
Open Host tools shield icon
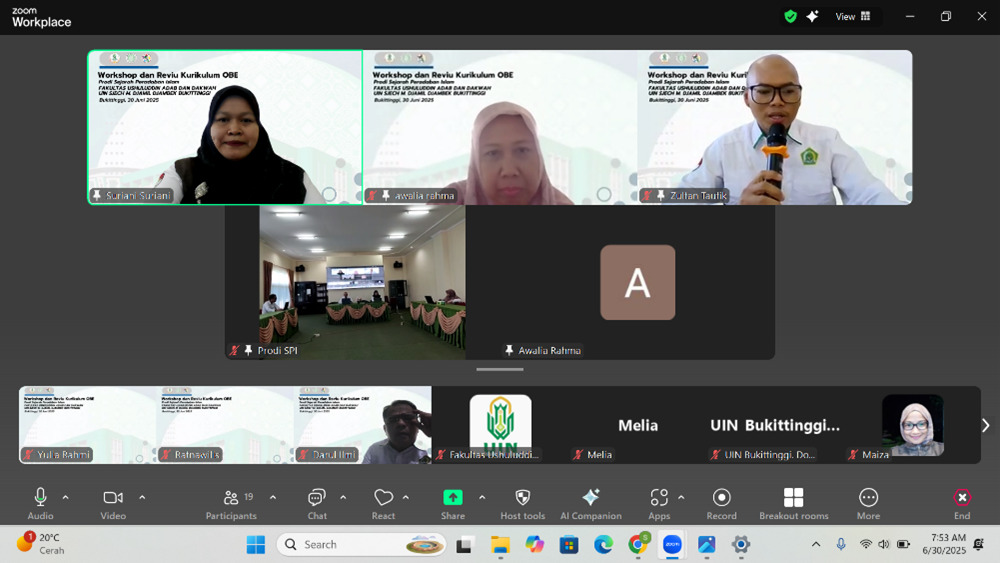pos(522,498)
